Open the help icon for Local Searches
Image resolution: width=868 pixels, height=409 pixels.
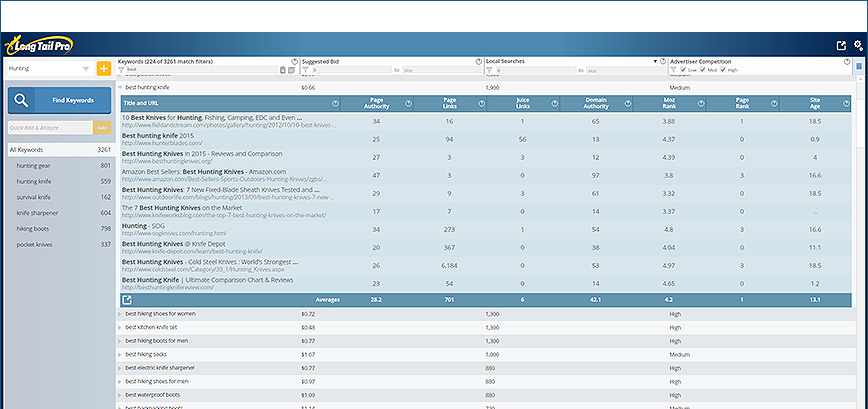click(663, 61)
